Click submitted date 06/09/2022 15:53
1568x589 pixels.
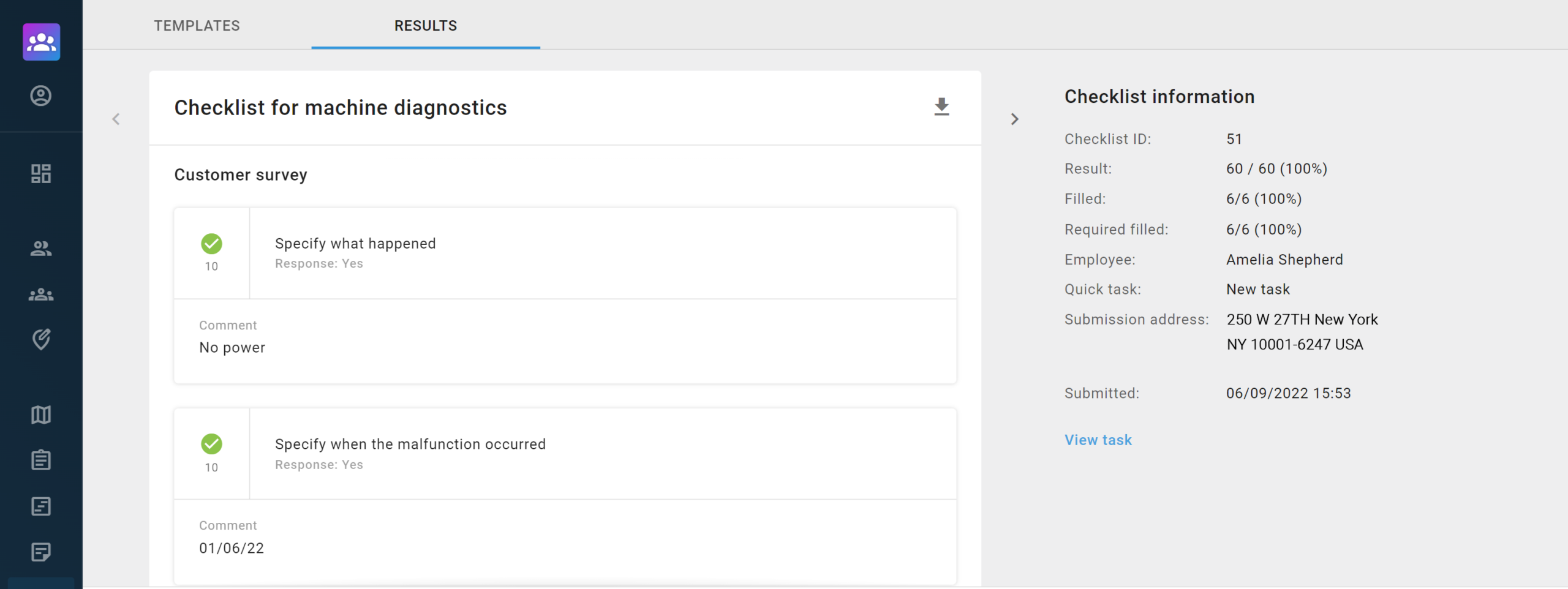point(1288,393)
